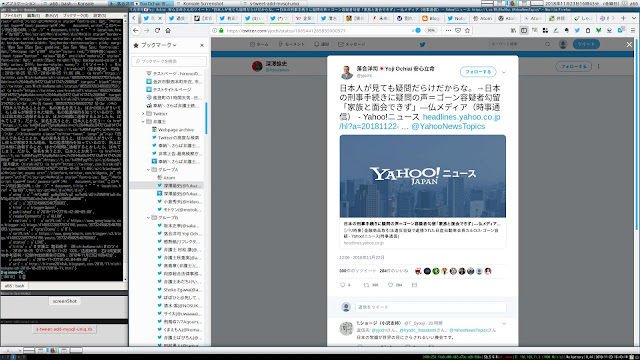Toggle the sidebar with the toolbar sidebar icon
Screen dimensions: 640x360
pyautogui.click(x=524, y=31)
